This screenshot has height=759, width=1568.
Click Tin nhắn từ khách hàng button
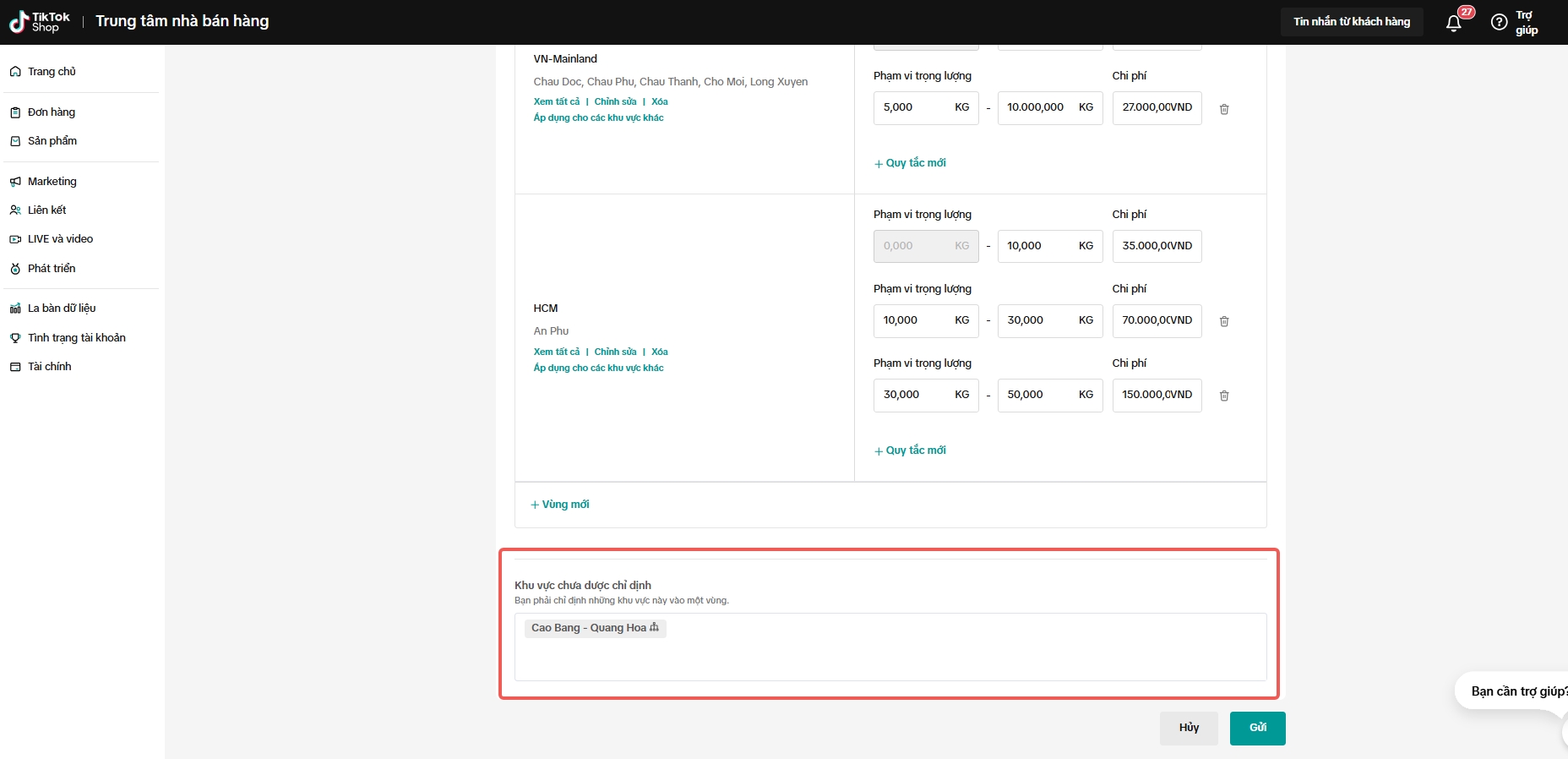[1351, 22]
